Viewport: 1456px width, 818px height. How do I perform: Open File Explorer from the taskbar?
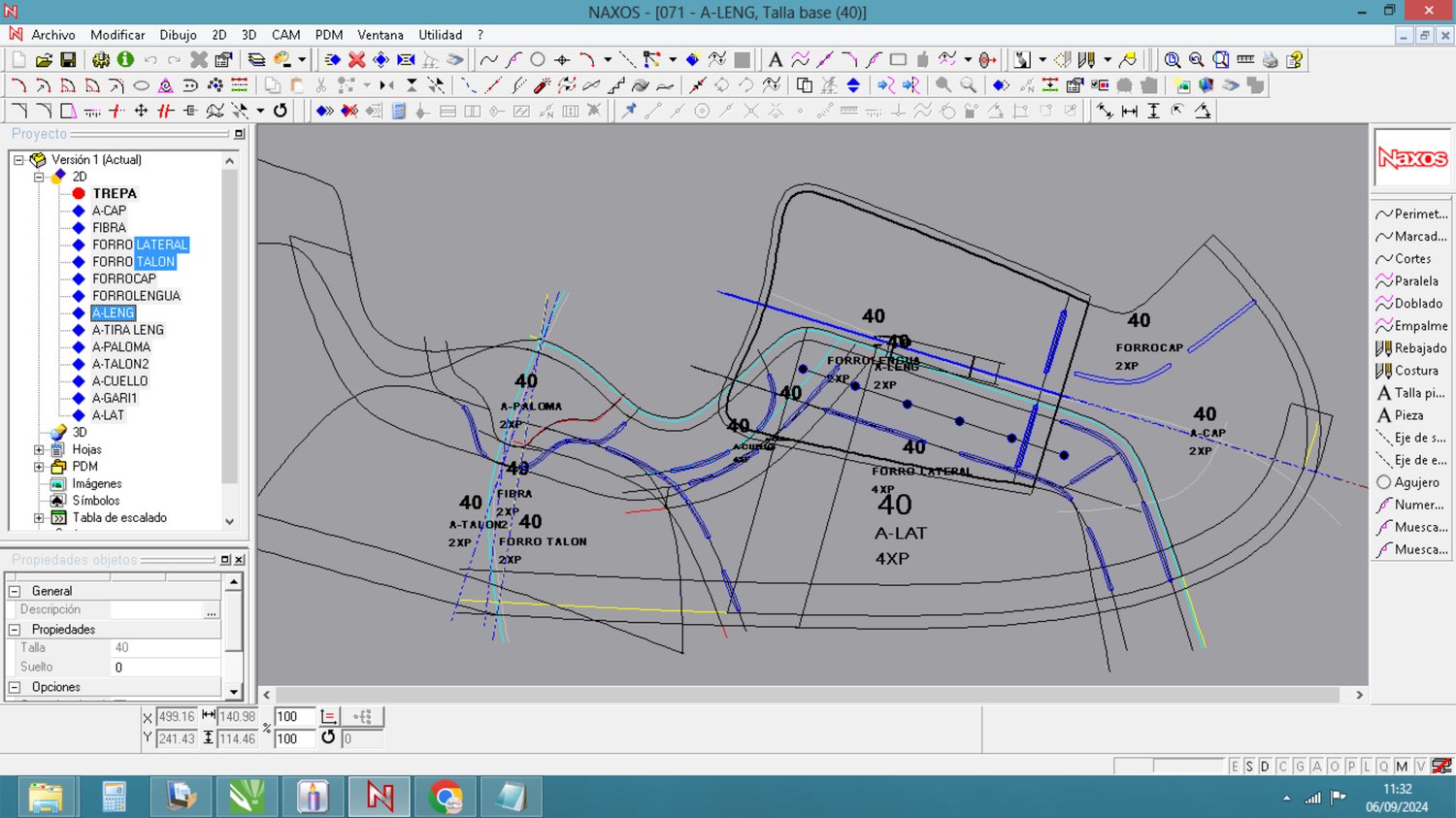(47, 798)
